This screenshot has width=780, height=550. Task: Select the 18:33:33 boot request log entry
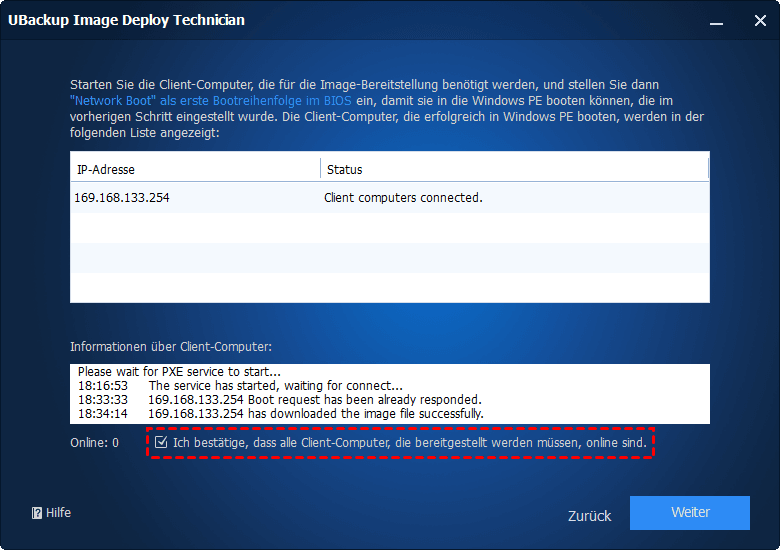280,400
